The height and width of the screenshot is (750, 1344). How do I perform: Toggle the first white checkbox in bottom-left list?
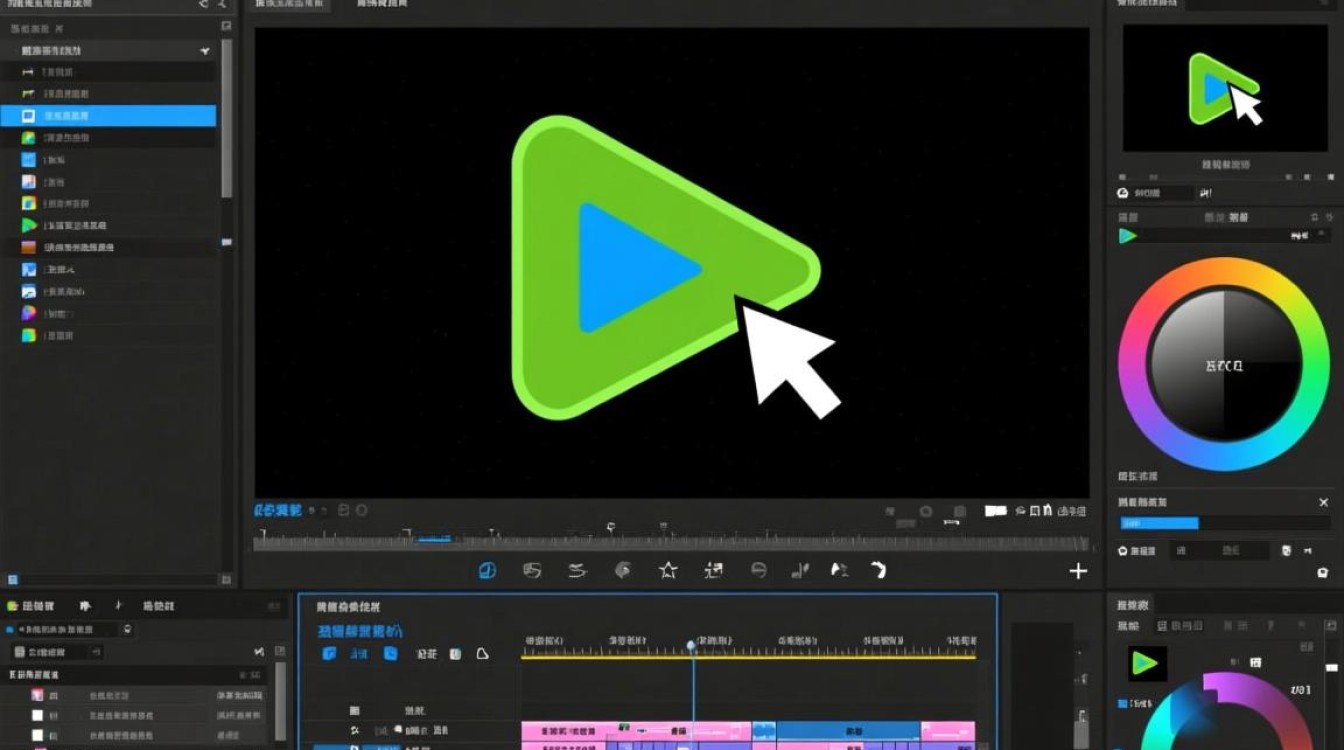point(38,716)
